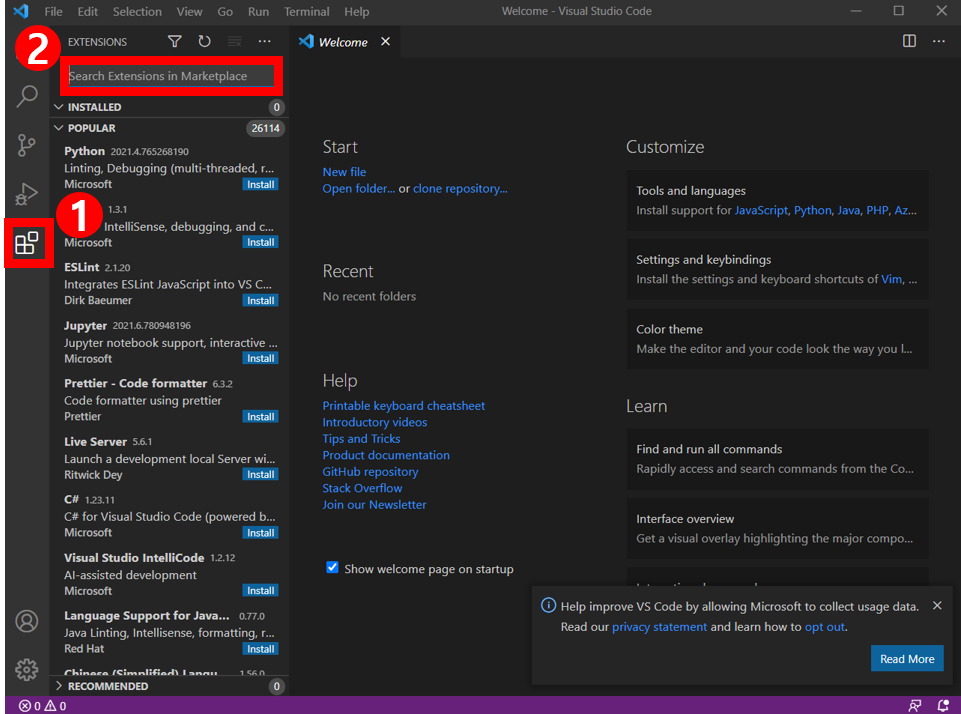
Task: Open the Selection menu
Action: (x=137, y=12)
